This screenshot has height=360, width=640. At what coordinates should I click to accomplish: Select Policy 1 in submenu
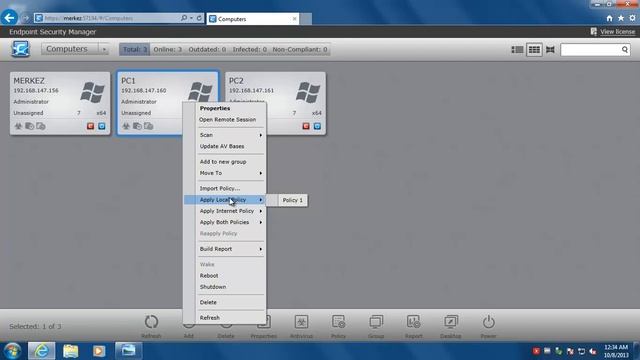click(x=293, y=200)
